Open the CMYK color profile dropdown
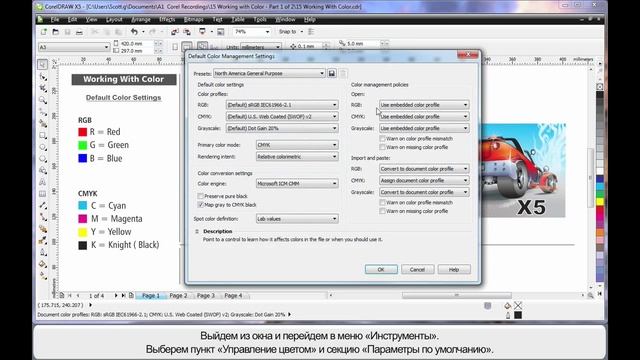Viewport: 640px width, 360px height. 282,116
